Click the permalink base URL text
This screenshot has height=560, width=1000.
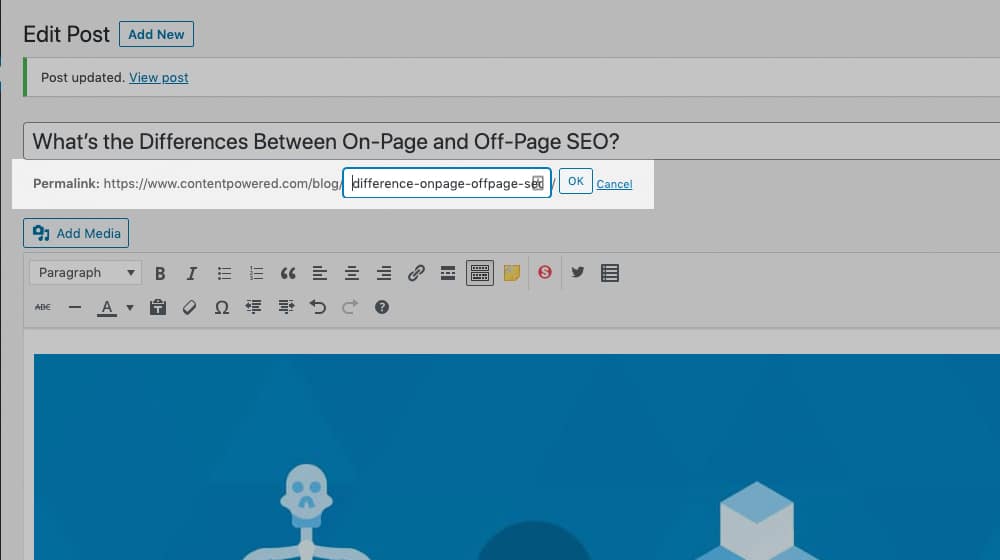(223, 184)
